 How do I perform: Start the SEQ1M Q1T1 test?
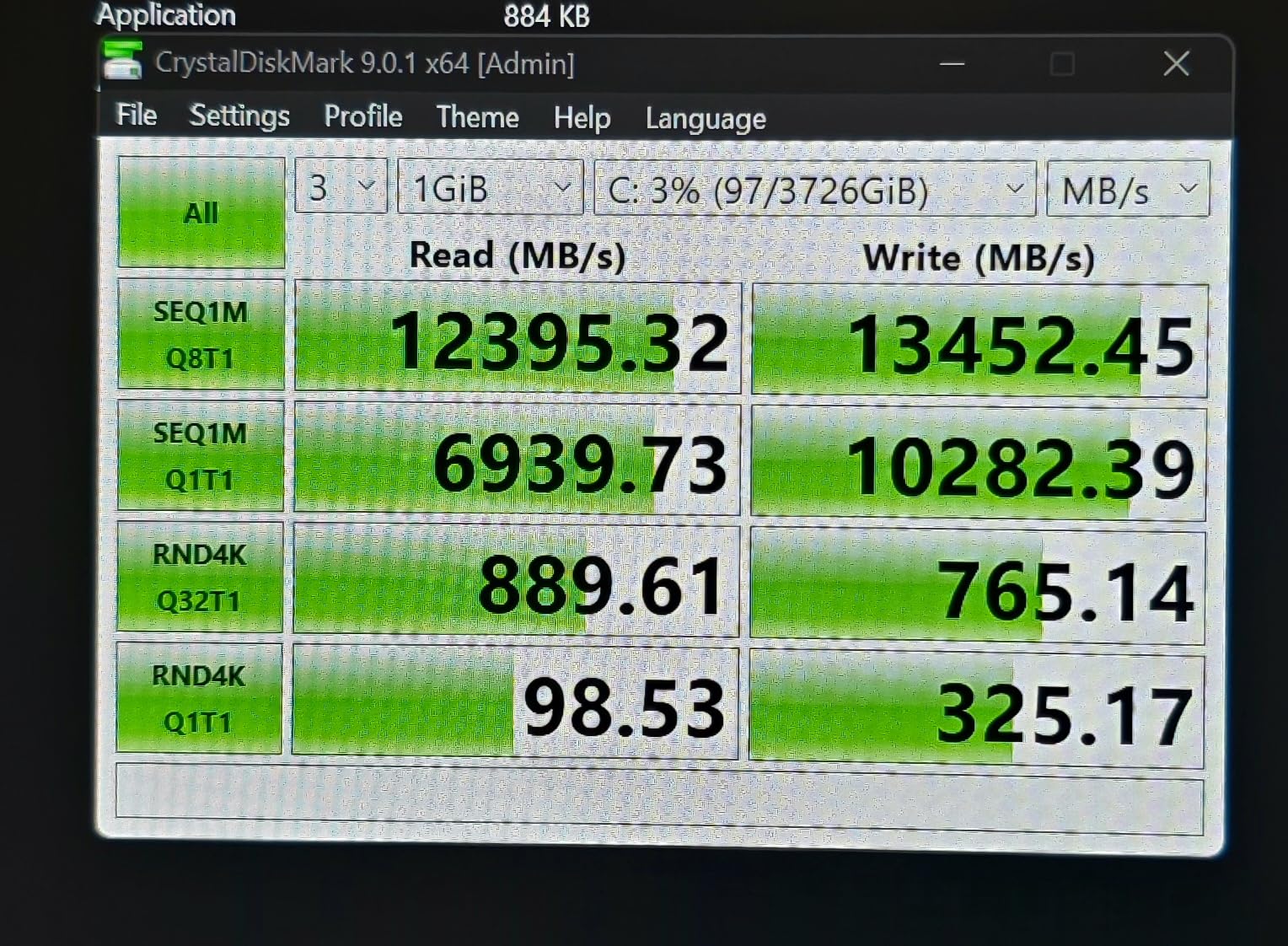[200, 455]
